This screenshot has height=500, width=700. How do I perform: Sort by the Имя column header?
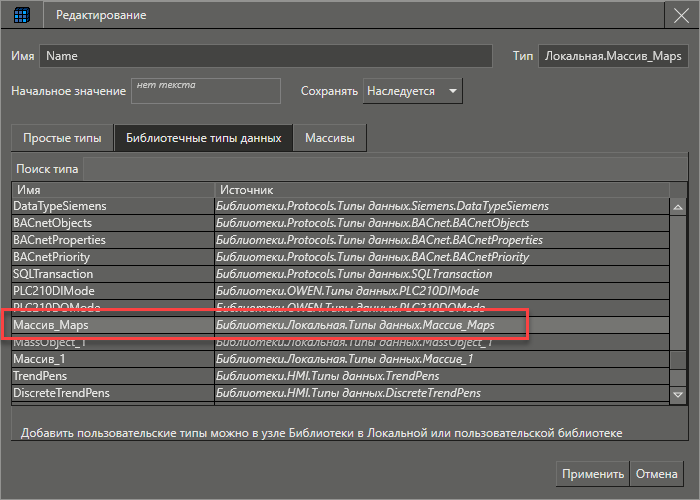click(113, 189)
